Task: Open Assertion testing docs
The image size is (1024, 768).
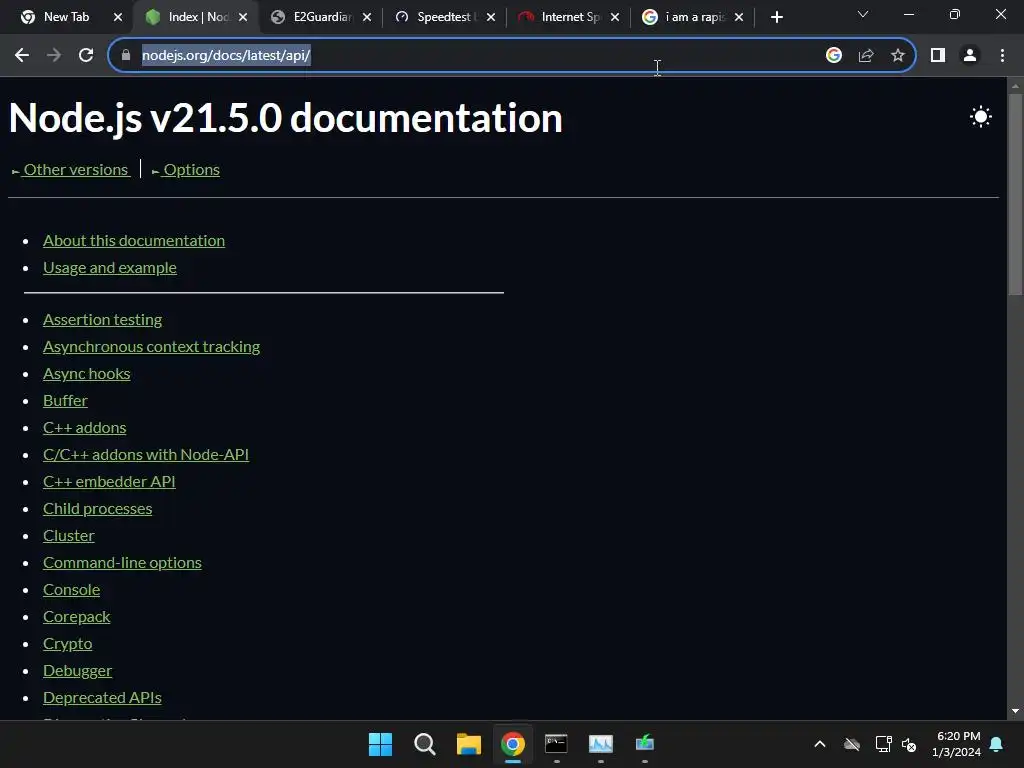Action: [103, 319]
